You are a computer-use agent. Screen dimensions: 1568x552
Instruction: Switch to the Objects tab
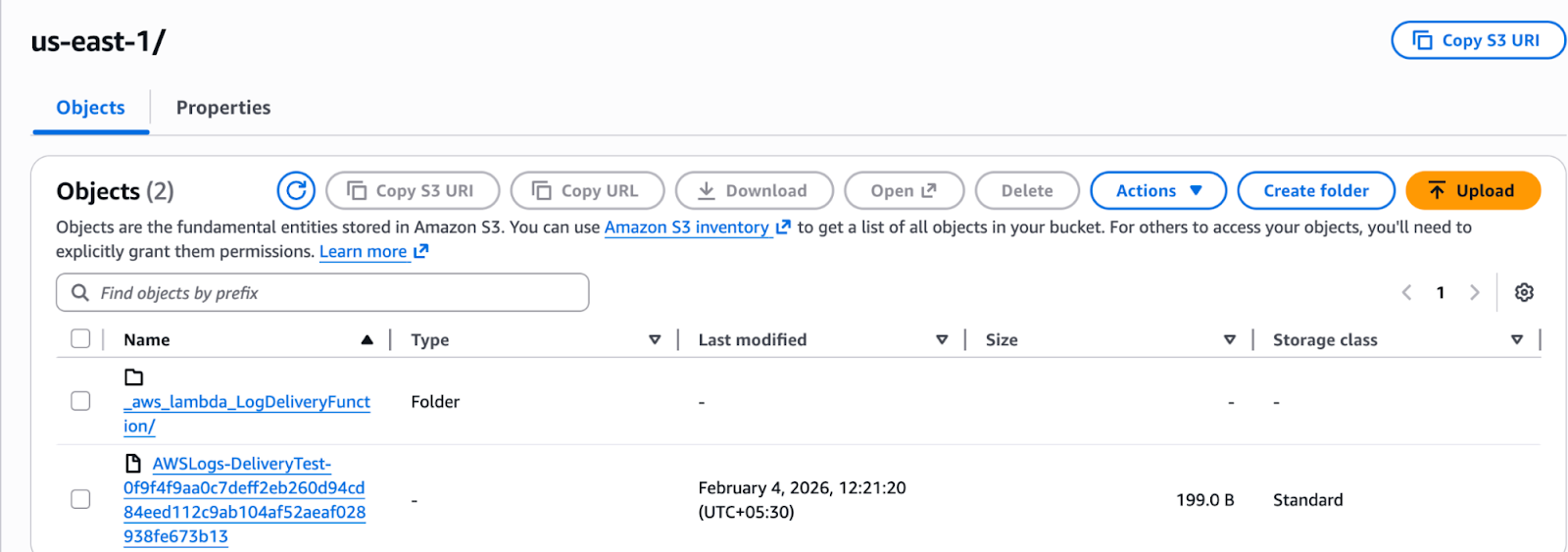pyautogui.click(x=90, y=108)
